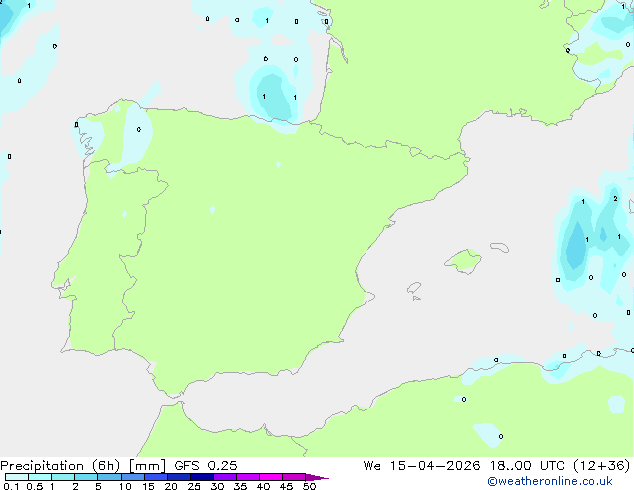This screenshot has height=490, width=634.
Task: Click the Precipitation (6h) title text
Action: point(60,466)
